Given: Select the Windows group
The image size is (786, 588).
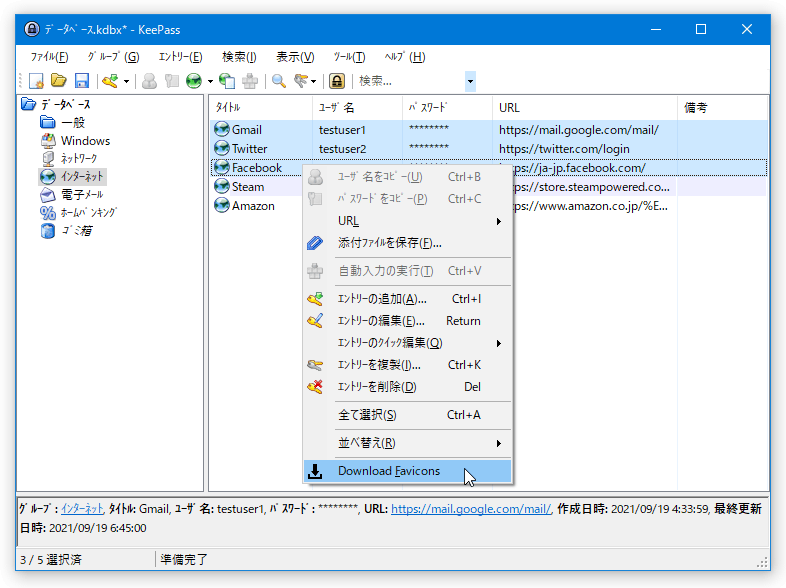Looking at the screenshot, I should 85,140.
